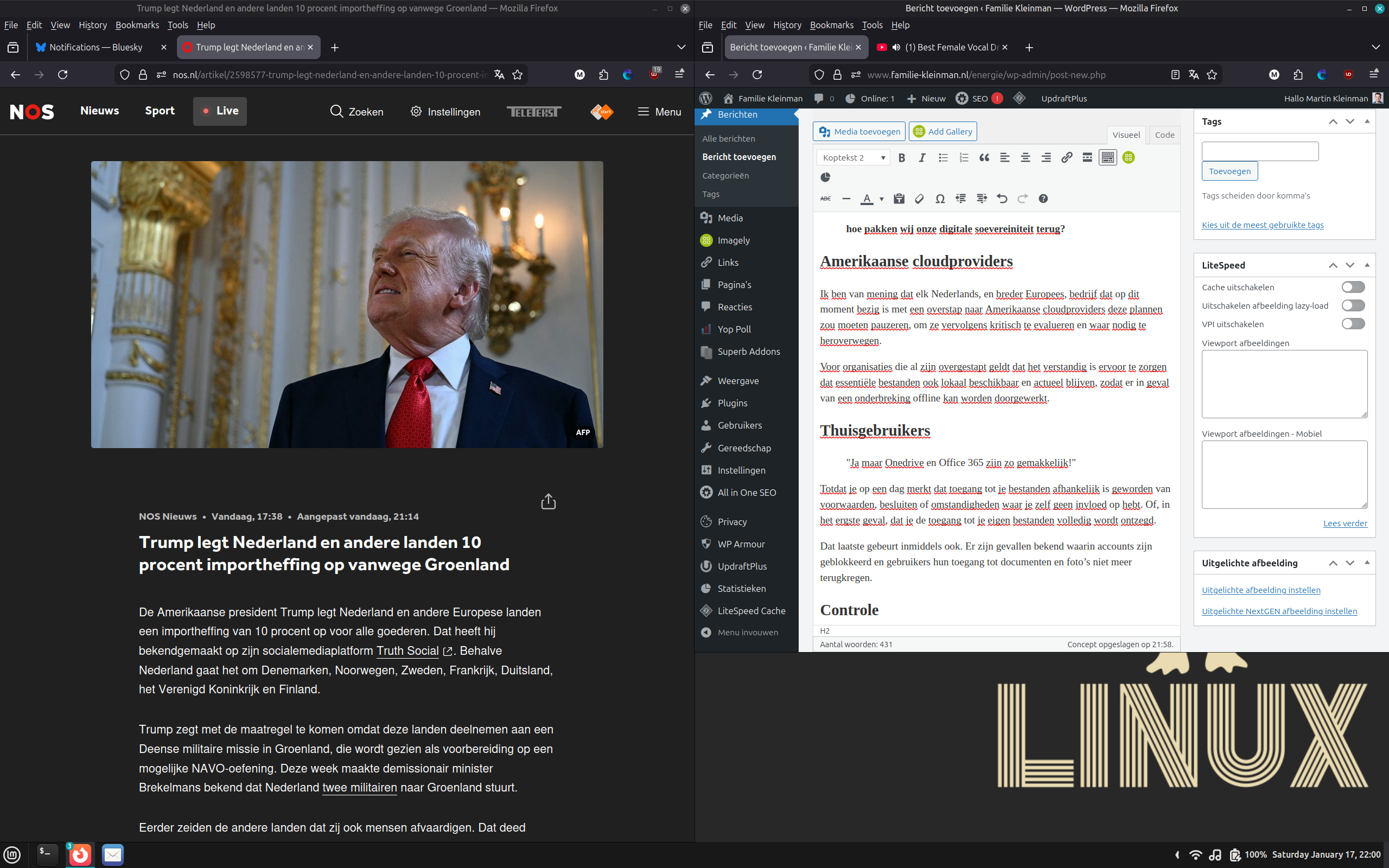Insert special character with the omega icon
The width and height of the screenshot is (1389, 868).
pyautogui.click(x=940, y=199)
